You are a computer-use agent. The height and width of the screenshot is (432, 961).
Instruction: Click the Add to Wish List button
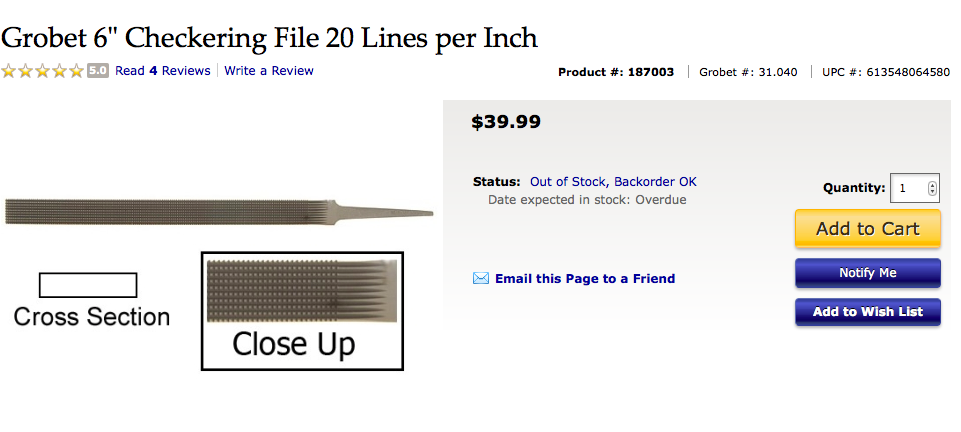tap(867, 312)
